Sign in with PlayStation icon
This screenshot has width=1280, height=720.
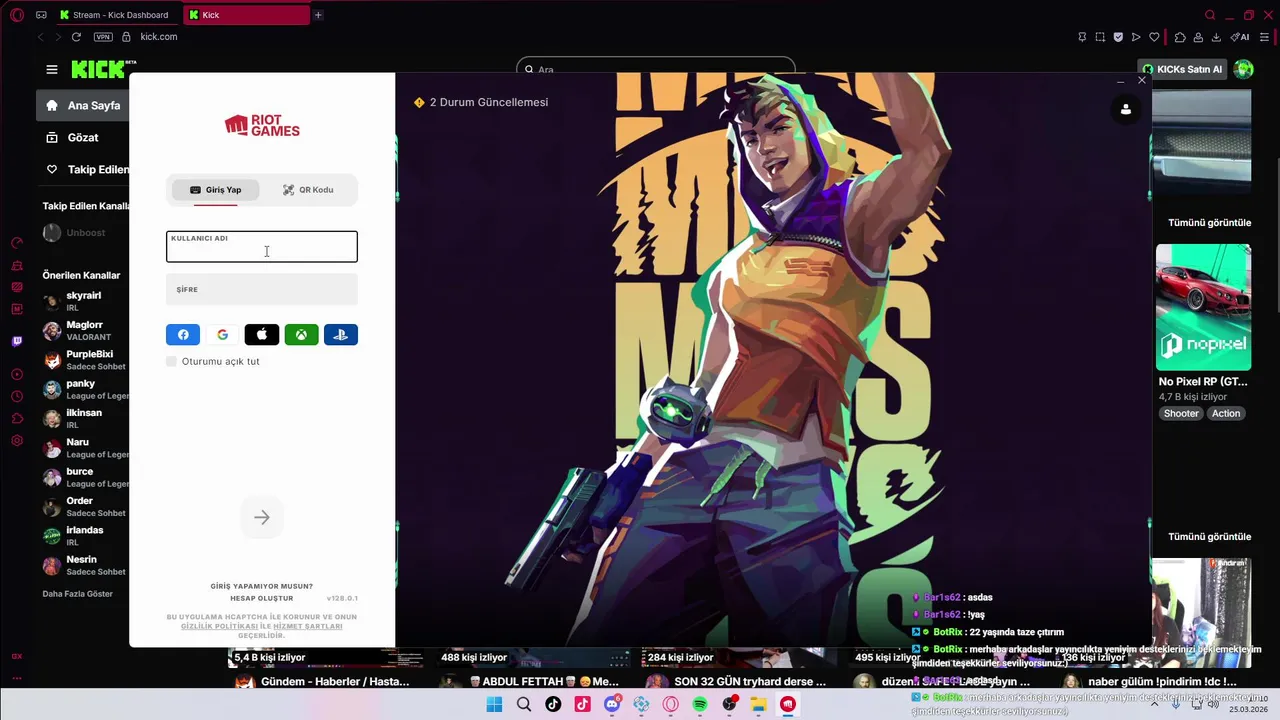(340, 335)
